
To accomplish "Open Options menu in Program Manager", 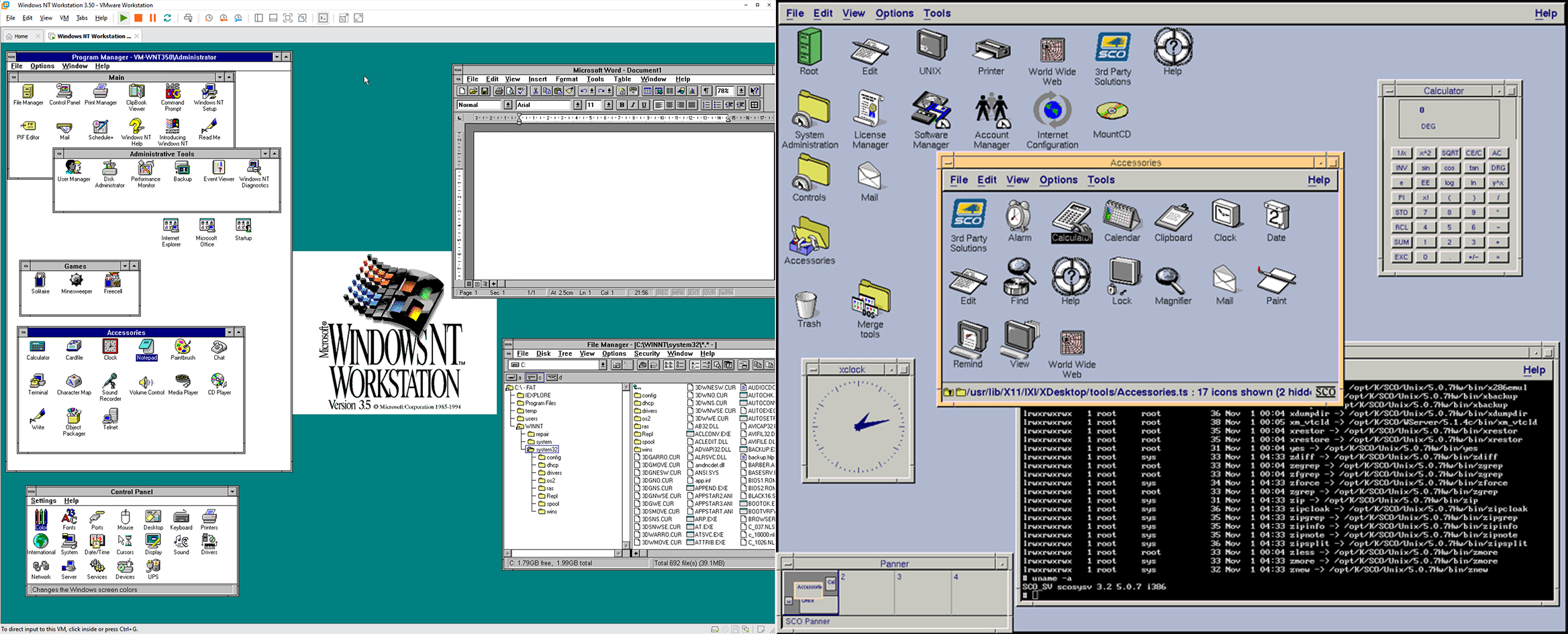I will pos(42,66).
